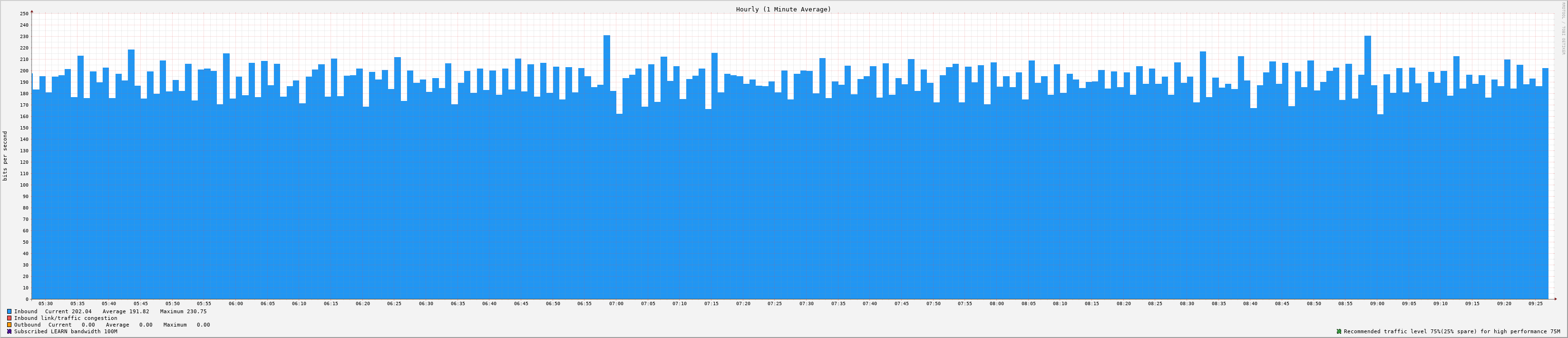Click the green Recommended traffic level marker

1338,331
